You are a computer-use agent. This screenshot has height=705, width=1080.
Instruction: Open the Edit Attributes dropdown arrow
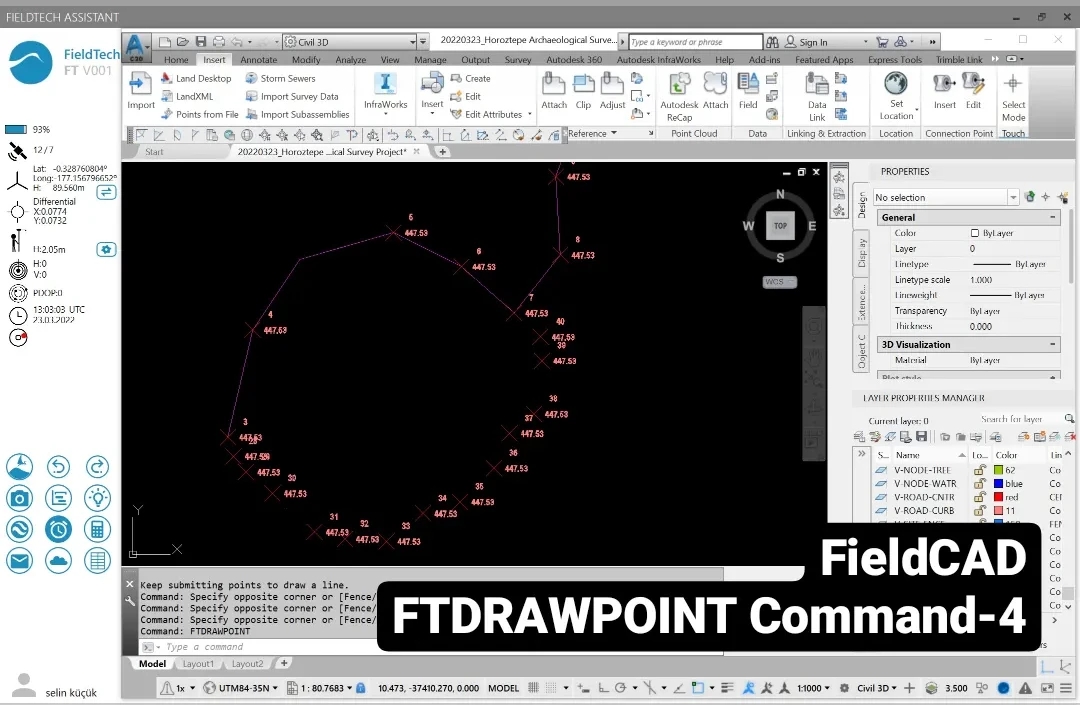click(530, 114)
